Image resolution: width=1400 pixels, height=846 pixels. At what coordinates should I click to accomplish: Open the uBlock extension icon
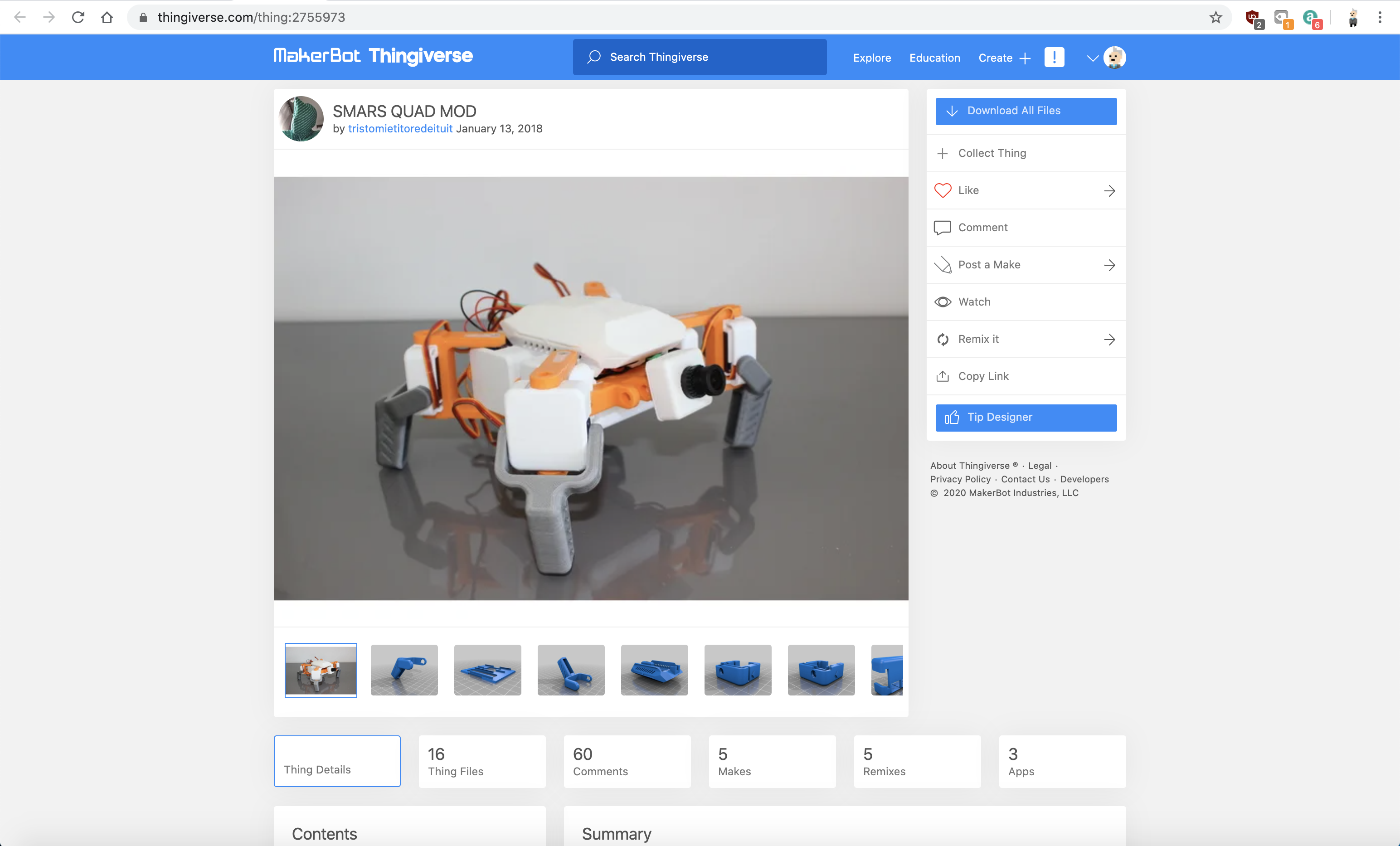1254,19
